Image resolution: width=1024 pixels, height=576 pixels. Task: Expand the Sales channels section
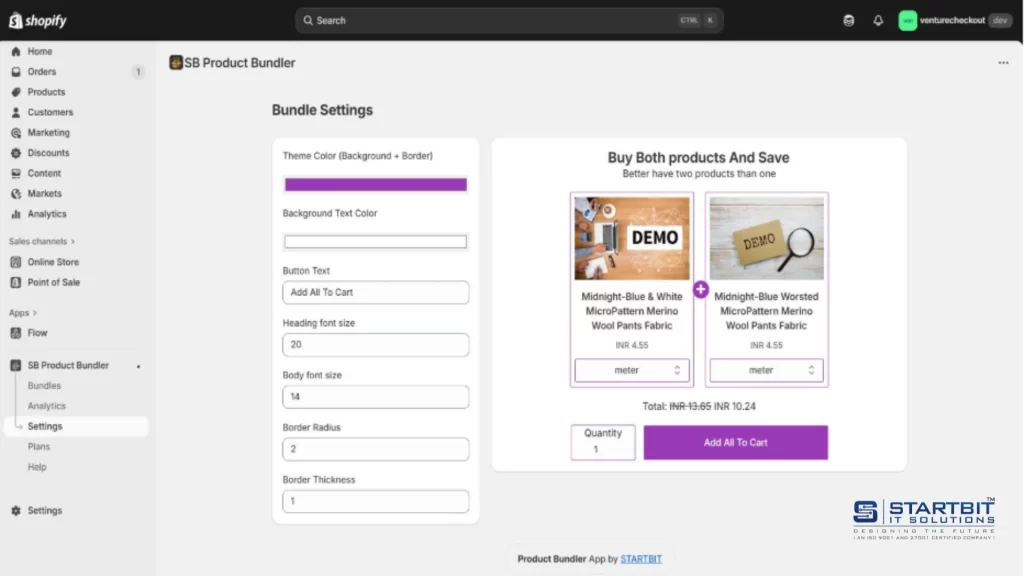40,241
